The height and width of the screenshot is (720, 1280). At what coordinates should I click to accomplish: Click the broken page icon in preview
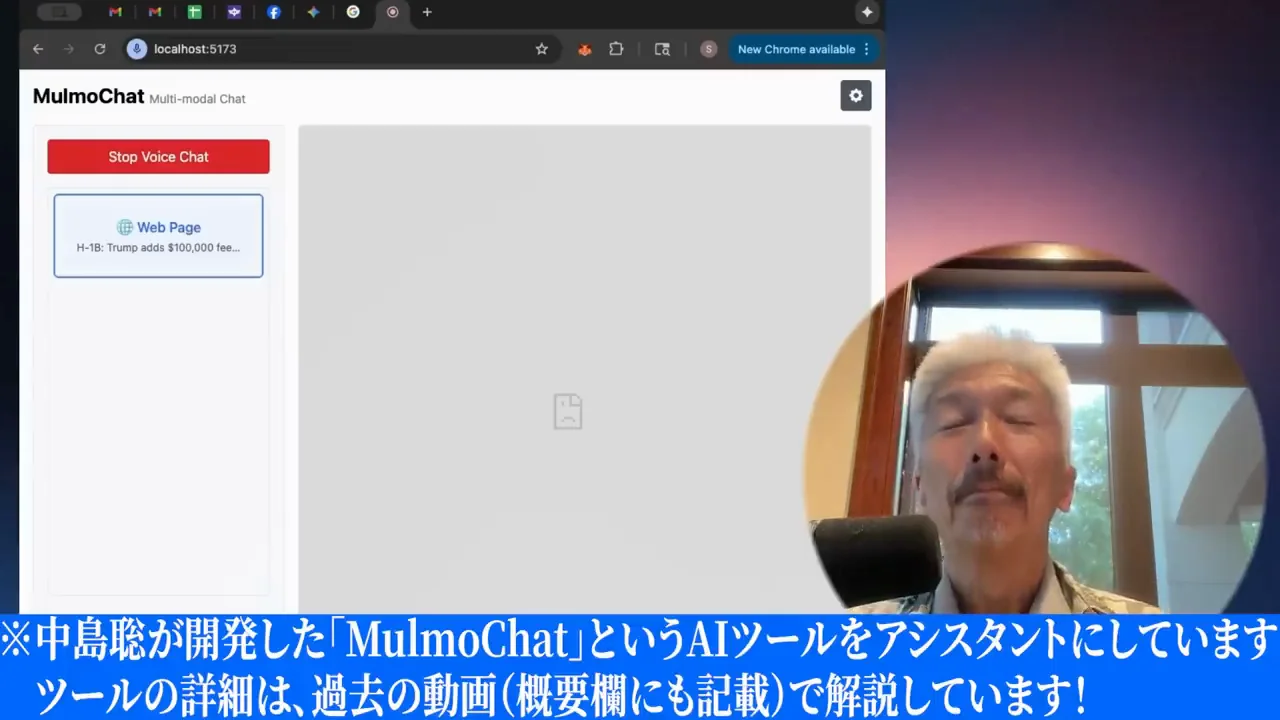pos(568,411)
